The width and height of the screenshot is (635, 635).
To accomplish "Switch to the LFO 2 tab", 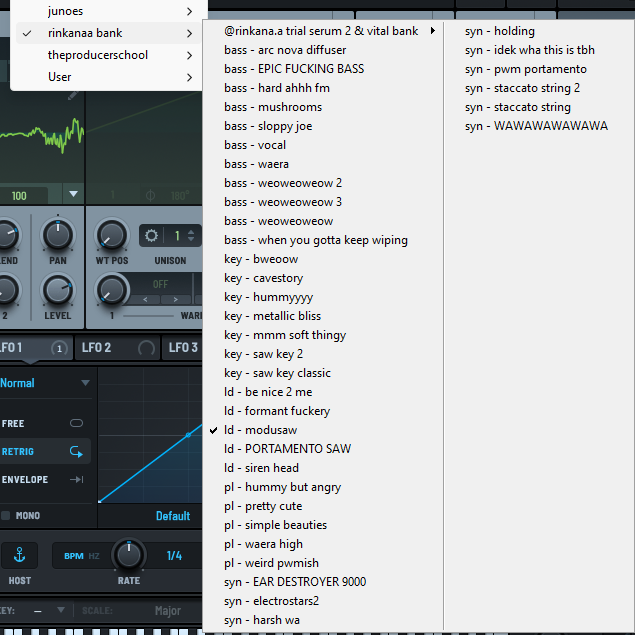I will (118, 348).
